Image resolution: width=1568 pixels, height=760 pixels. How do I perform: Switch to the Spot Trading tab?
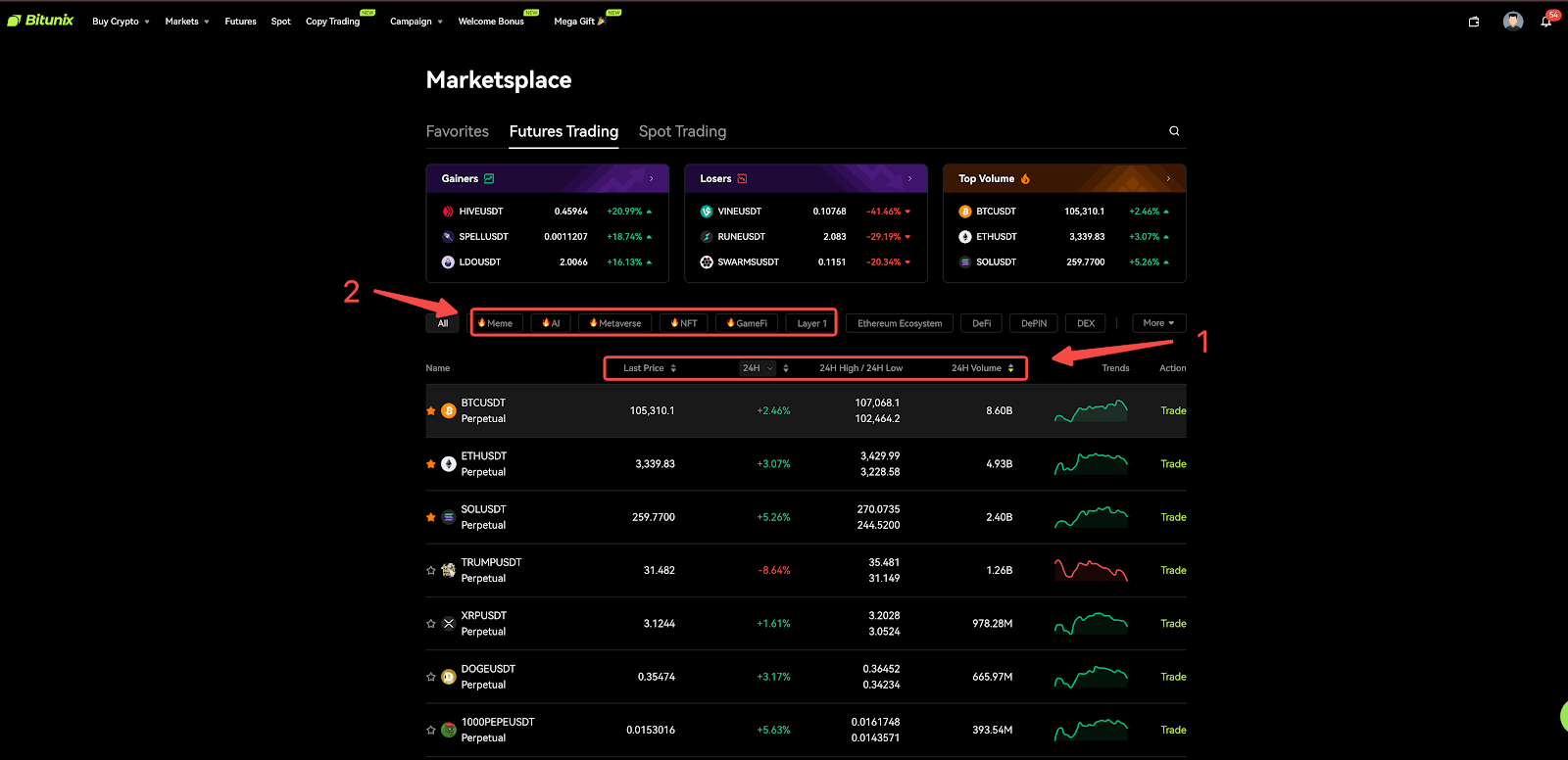(683, 131)
